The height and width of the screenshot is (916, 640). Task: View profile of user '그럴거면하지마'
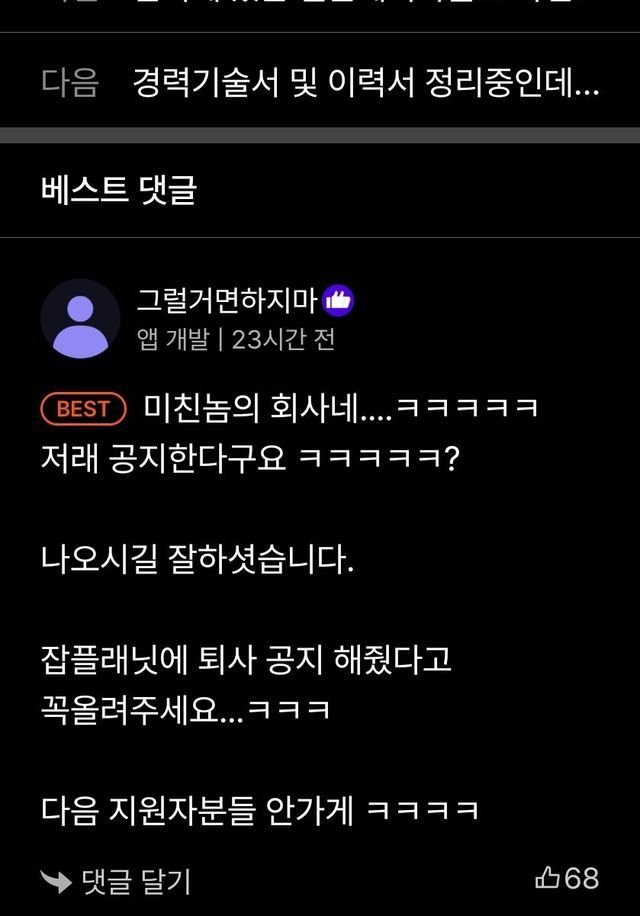coord(227,300)
